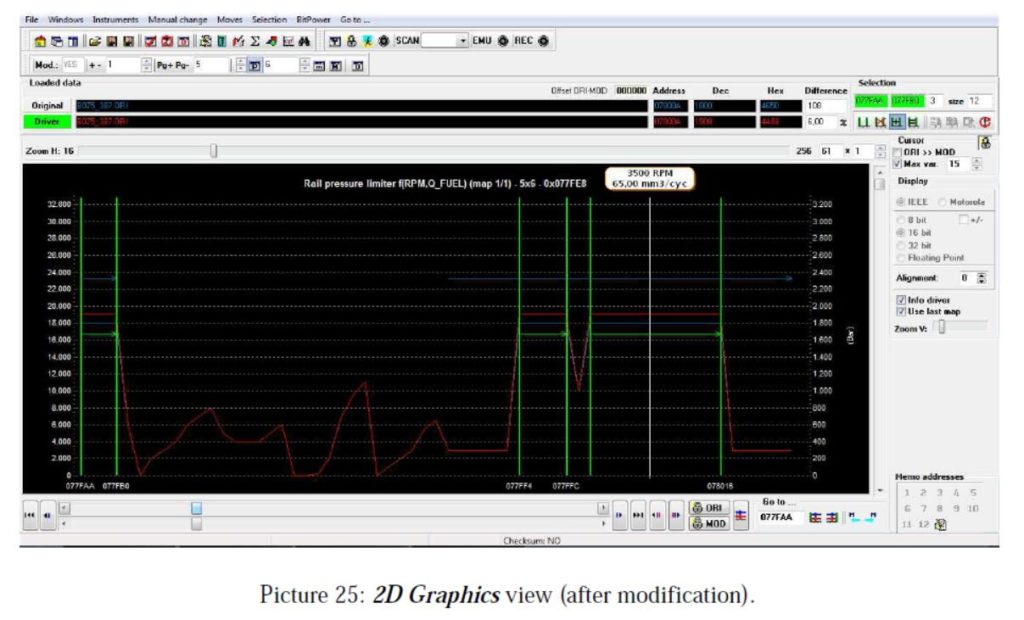Click the home icon in the toolbar

point(40,41)
